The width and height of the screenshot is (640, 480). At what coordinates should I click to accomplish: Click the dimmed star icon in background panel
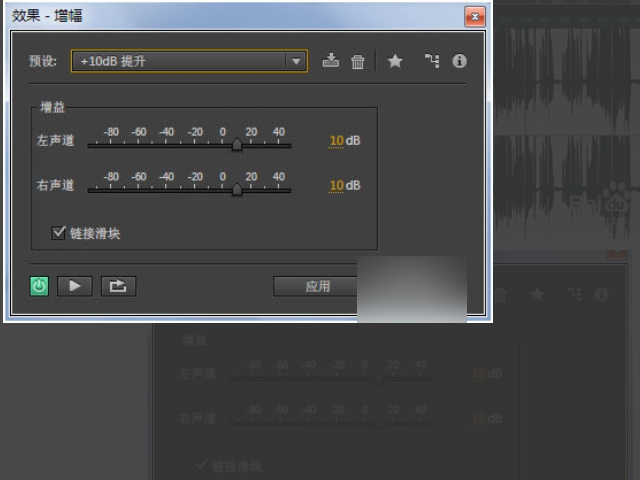point(537,294)
